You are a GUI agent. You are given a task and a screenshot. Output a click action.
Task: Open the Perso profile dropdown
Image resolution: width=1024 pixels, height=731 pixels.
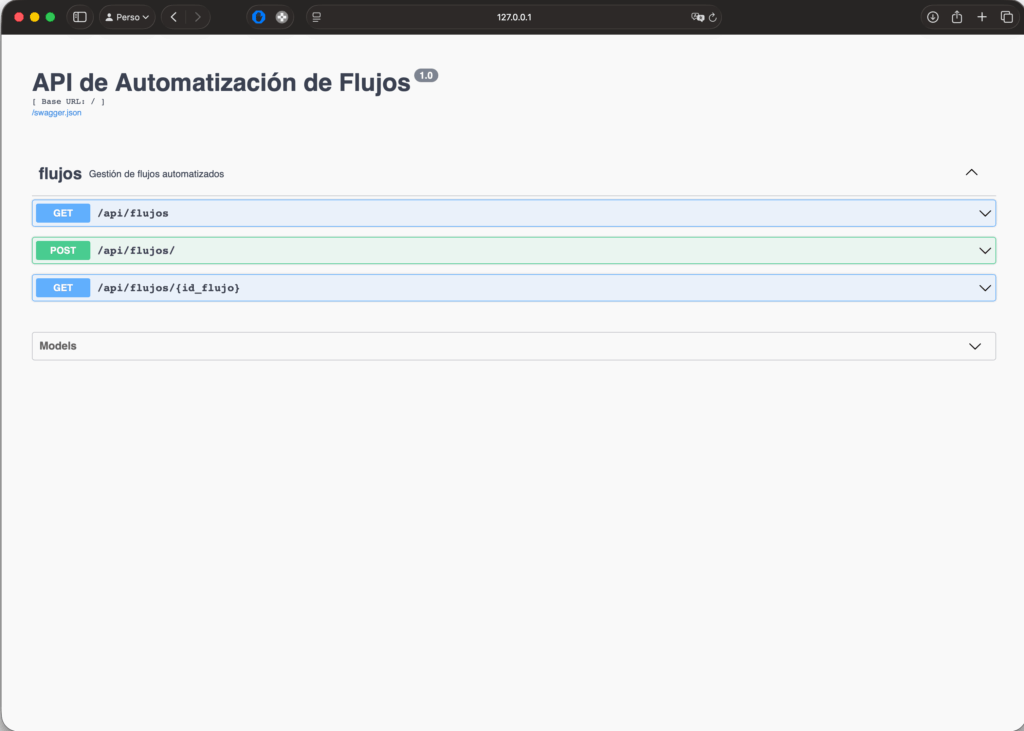point(127,17)
